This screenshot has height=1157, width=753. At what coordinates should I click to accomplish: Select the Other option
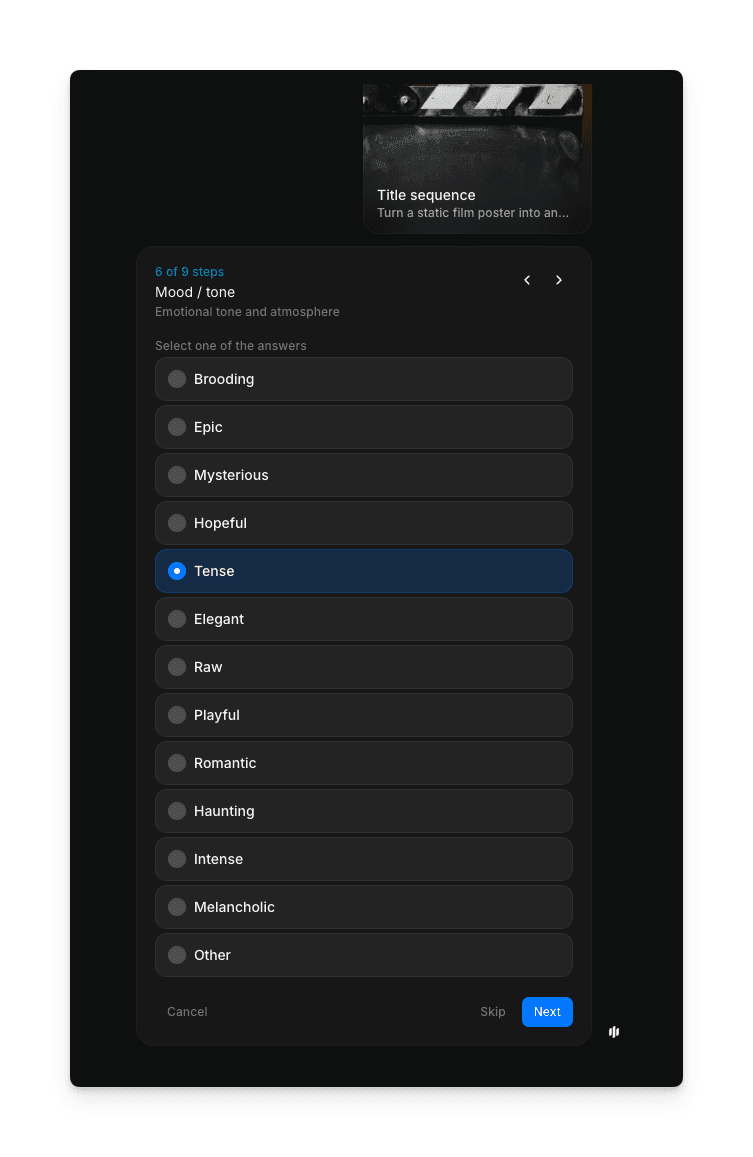click(364, 955)
